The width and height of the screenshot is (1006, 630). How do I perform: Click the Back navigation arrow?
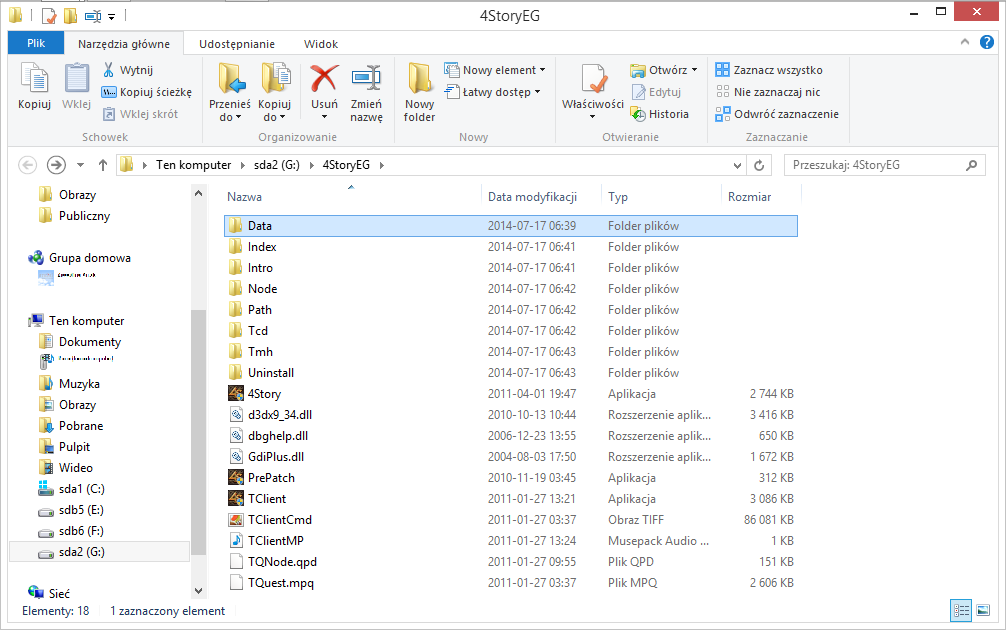click(x=28, y=165)
